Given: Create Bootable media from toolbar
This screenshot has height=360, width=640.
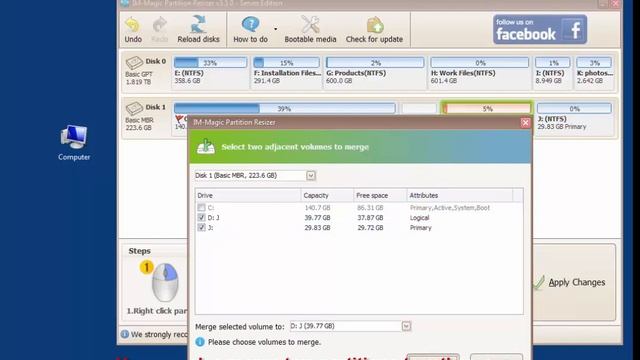Looking at the screenshot, I should (x=310, y=30).
